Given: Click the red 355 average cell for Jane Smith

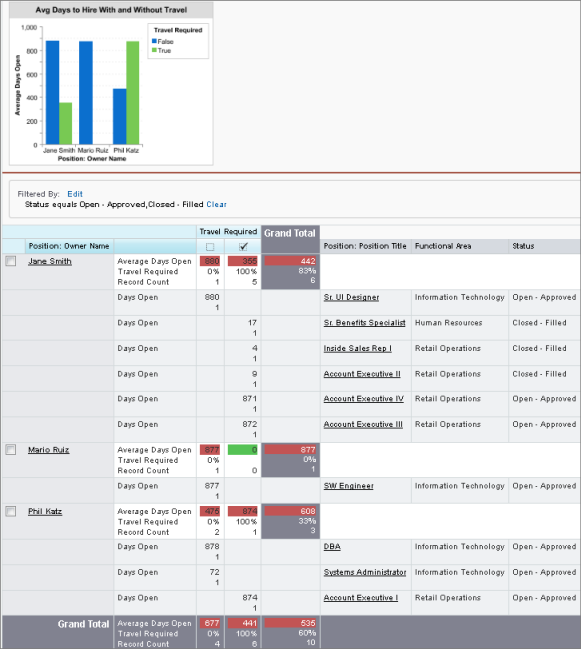Looking at the screenshot, I should (243, 261).
